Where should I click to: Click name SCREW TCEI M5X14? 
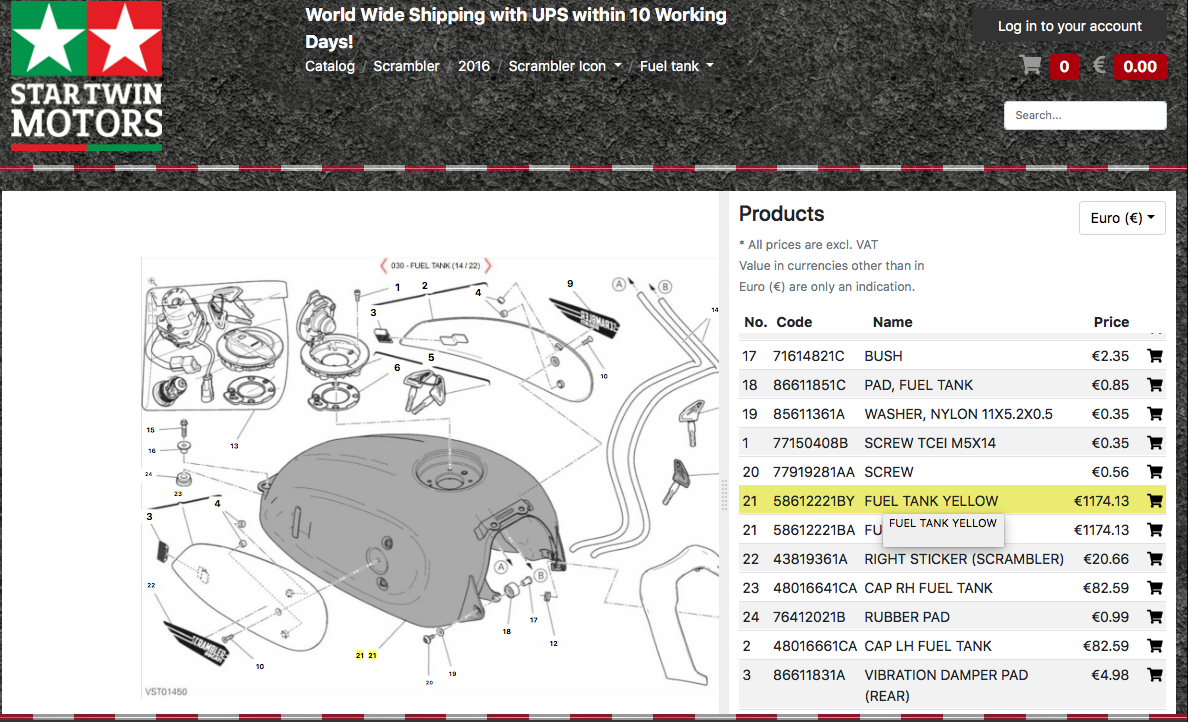(x=930, y=442)
